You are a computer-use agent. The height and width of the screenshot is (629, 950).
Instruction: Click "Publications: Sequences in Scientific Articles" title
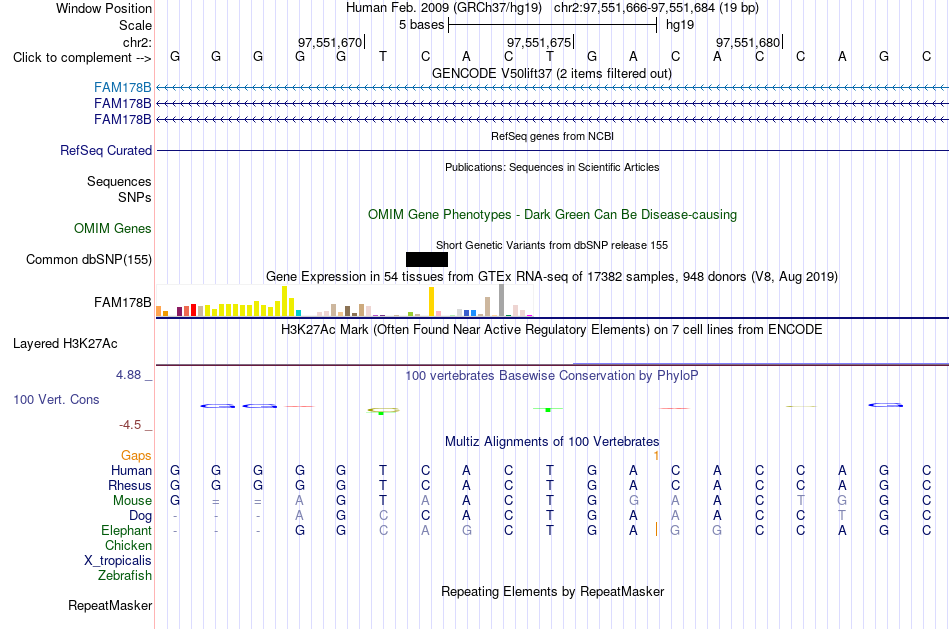click(x=552, y=167)
